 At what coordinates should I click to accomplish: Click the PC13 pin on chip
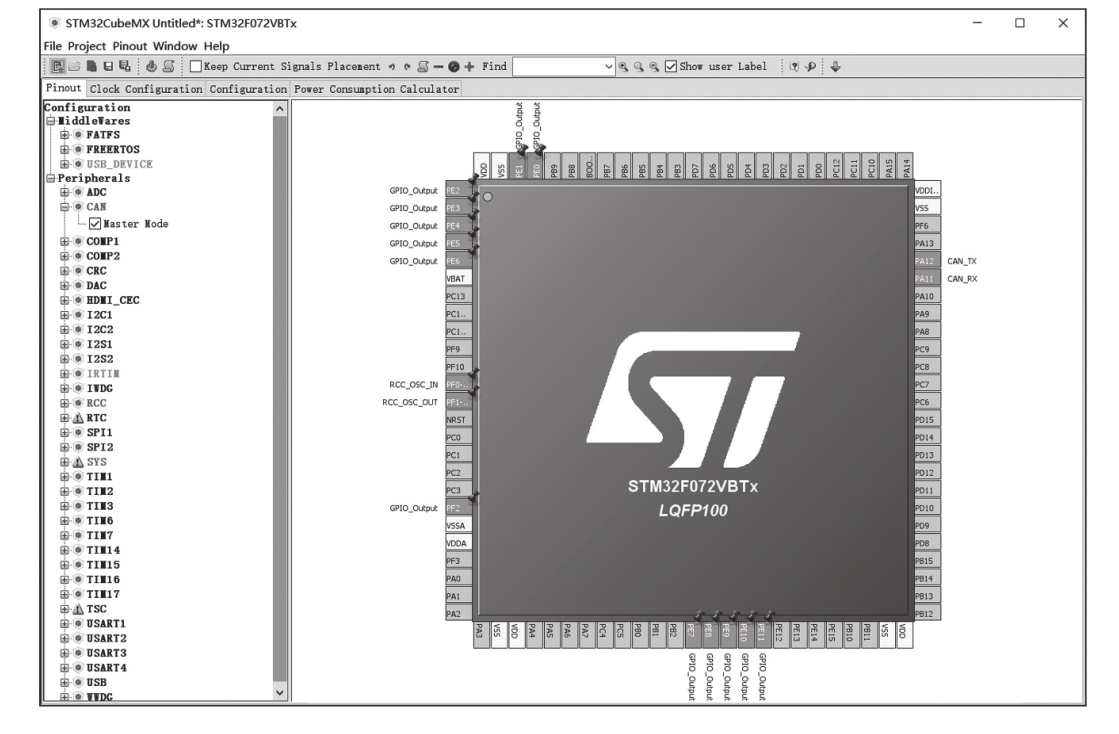click(459, 296)
